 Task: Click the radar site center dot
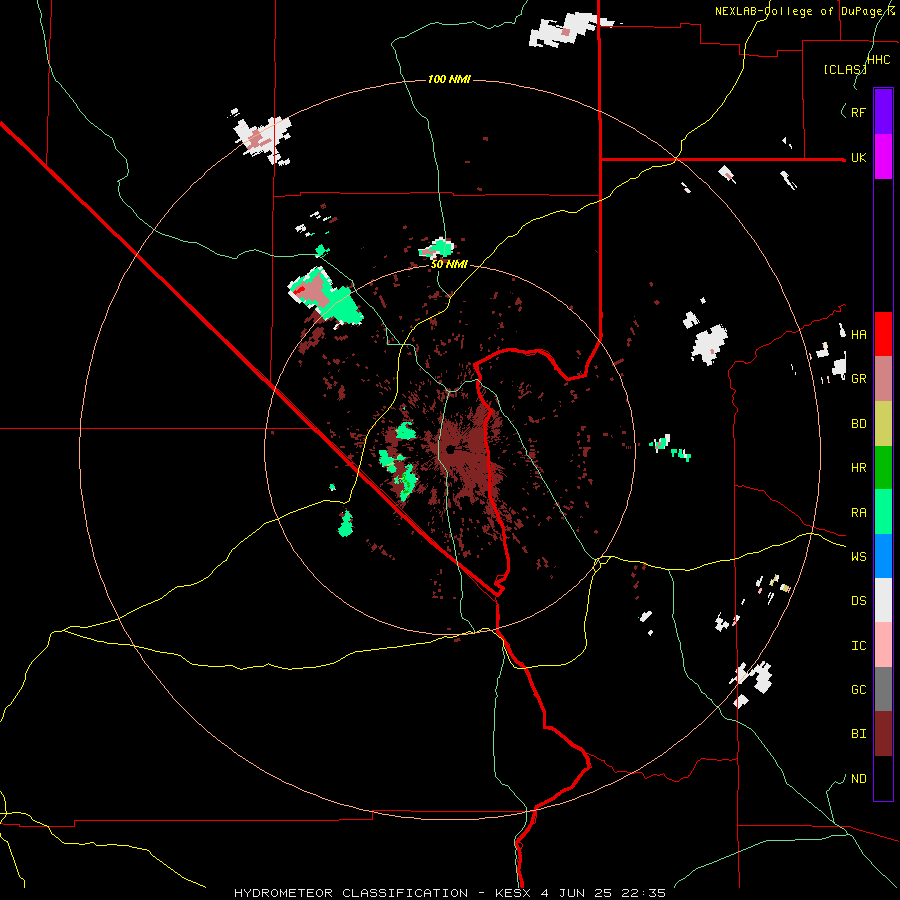coord(451,449)
